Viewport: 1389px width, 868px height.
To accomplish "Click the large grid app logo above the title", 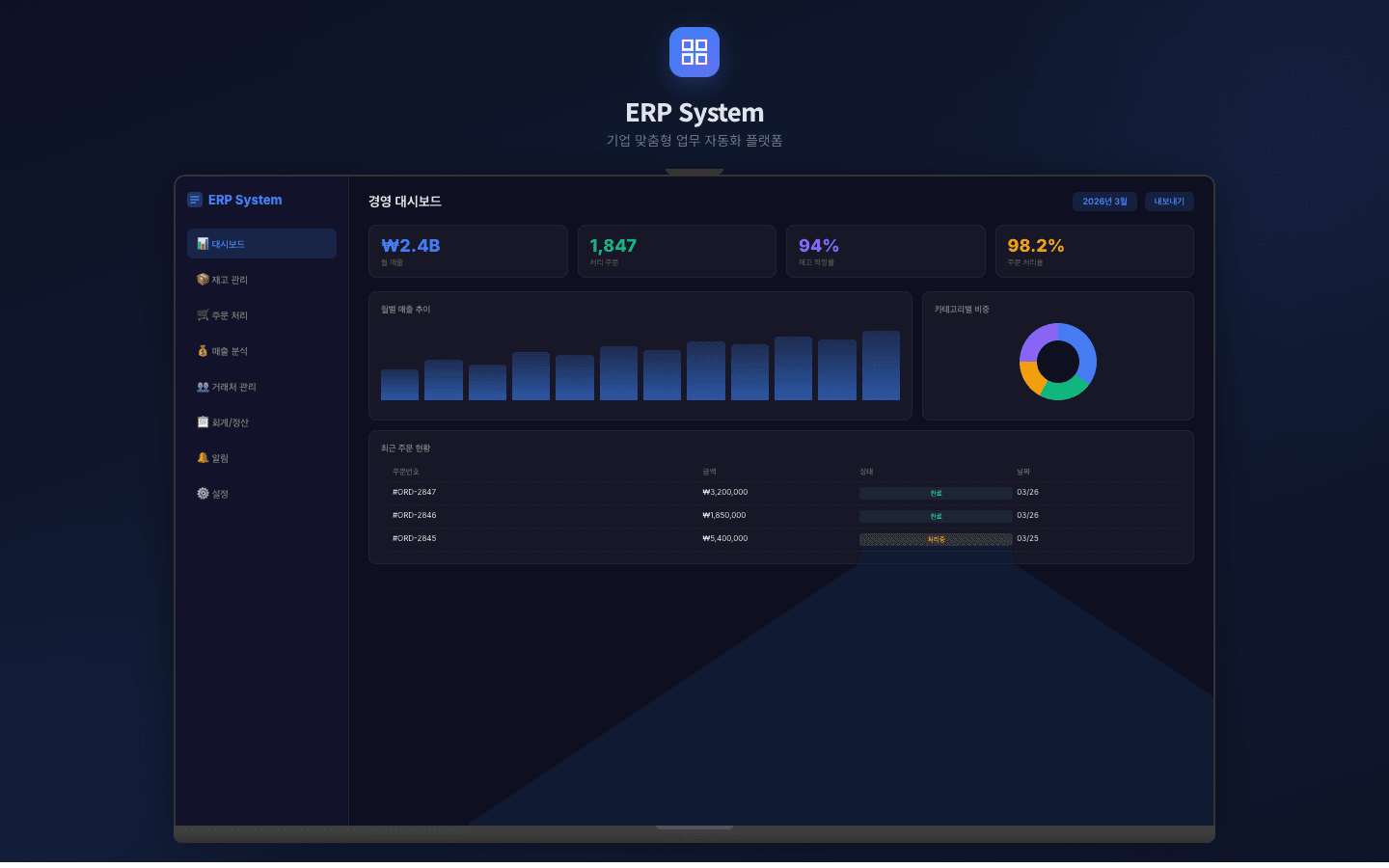I will tap(694, 52).
